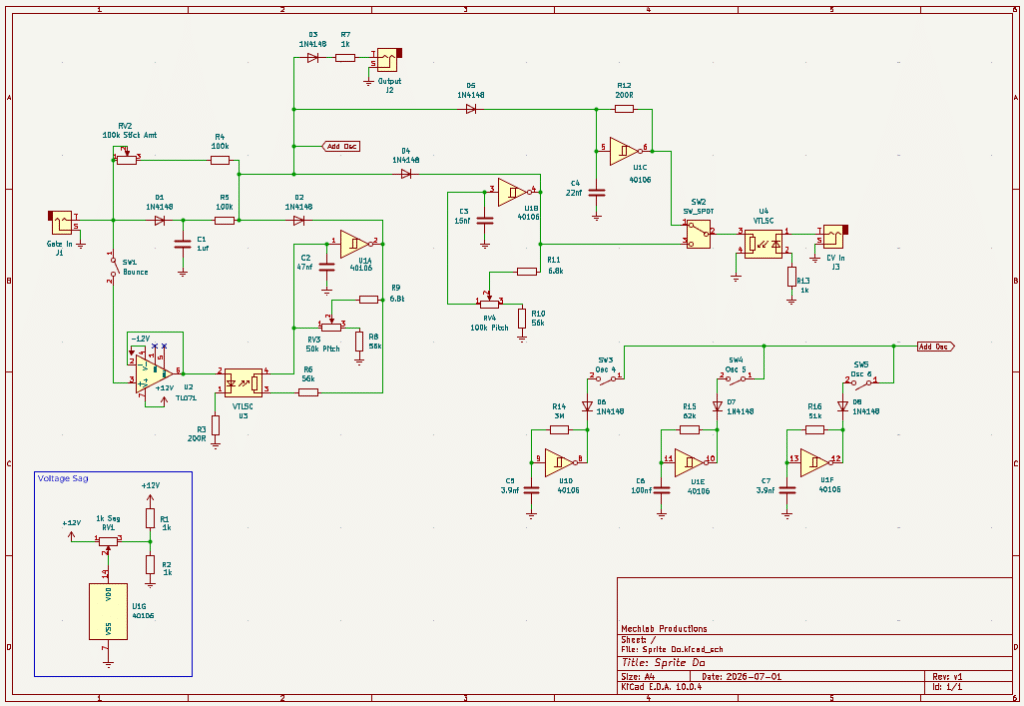The width and height of the screenshot is (1024, 706).
Task: Select the SW3 Osc 4 switch symbol
Action: click(x=605, y=378)
